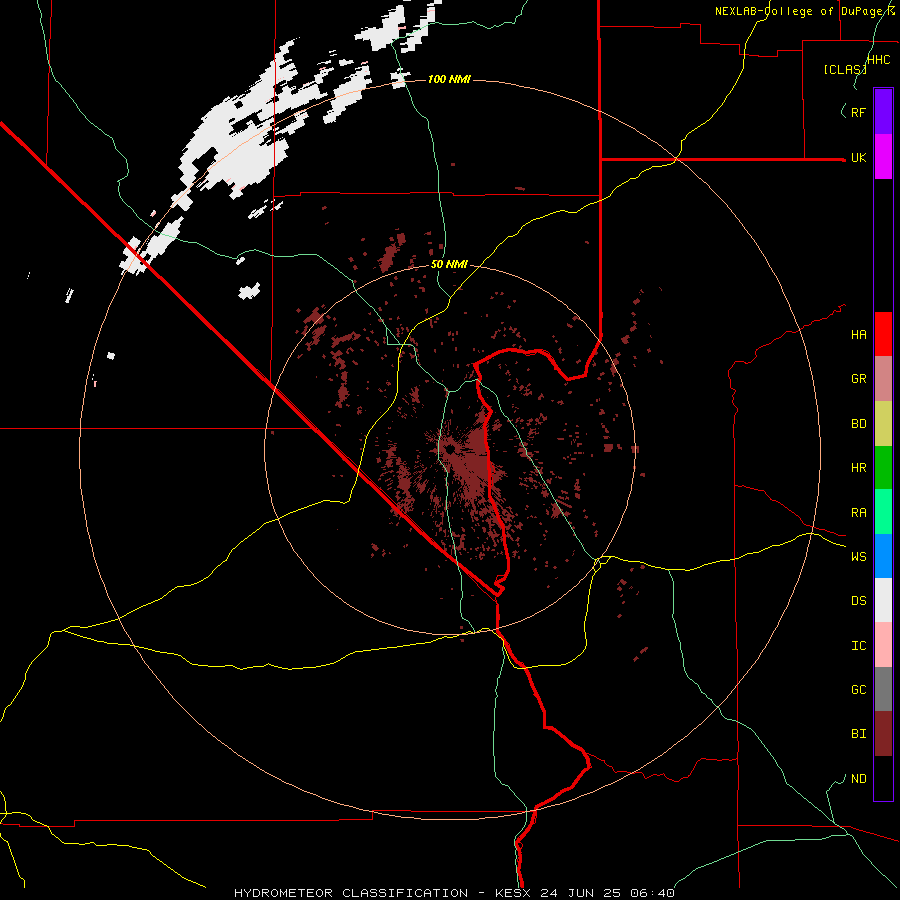Click the DS legend label
This screenshot has width=900, height=900.
pyautogui.click(x=859, y=601)
